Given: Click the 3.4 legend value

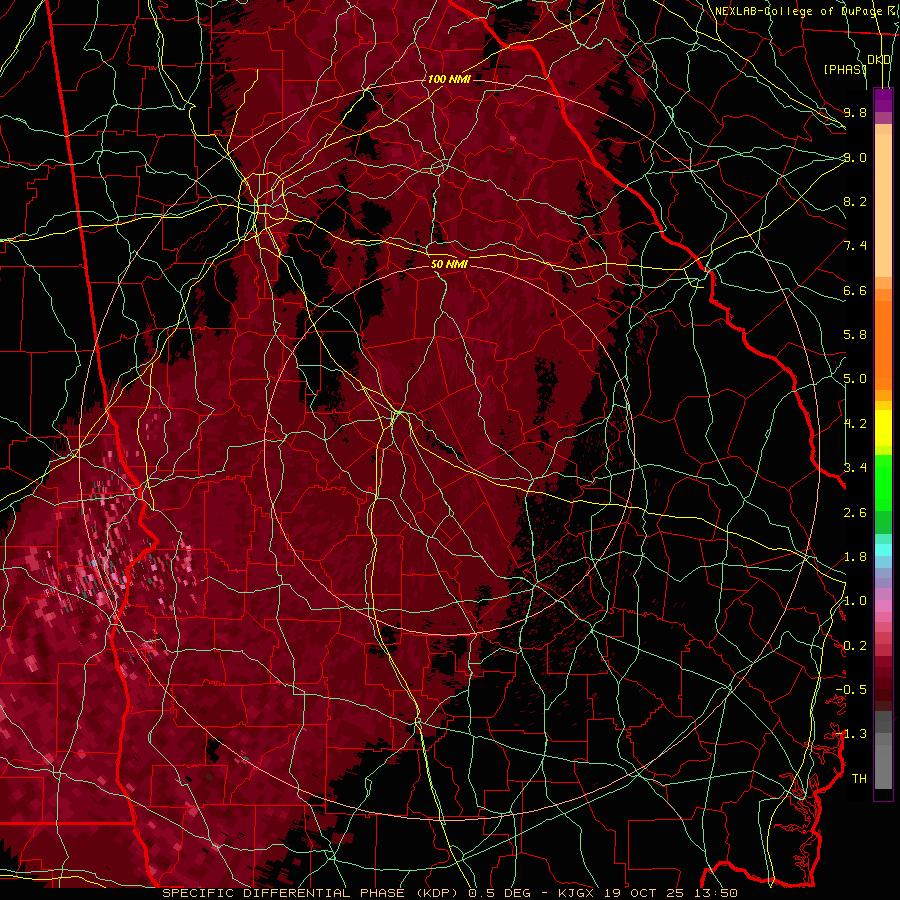Looking at the screenshot, I should pyautogui.click(x=855, y=468).
